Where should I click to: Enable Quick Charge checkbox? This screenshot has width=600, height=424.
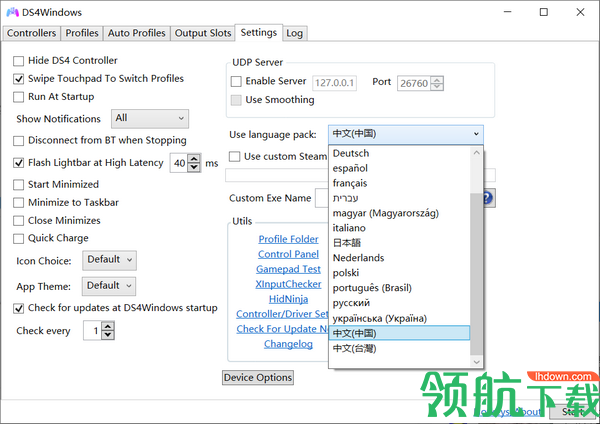click(18, 239)
